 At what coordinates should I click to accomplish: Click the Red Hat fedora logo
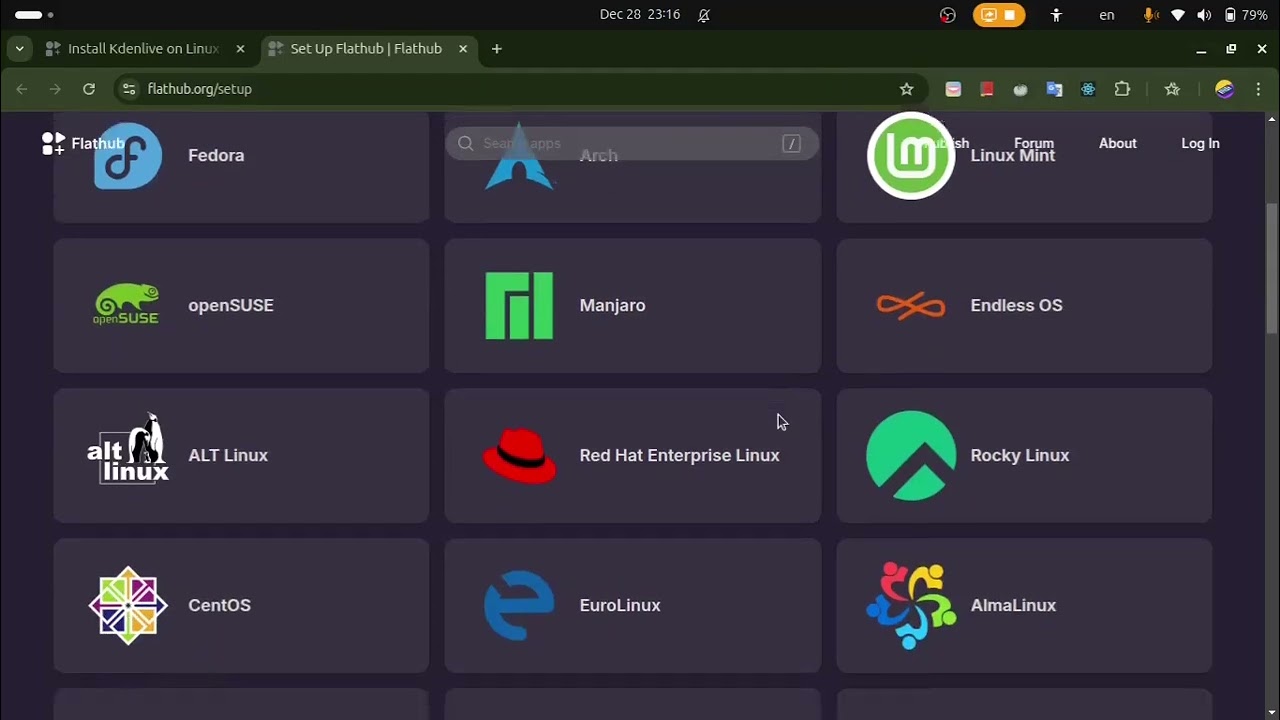pyautogui.click(x=519, y=456)
